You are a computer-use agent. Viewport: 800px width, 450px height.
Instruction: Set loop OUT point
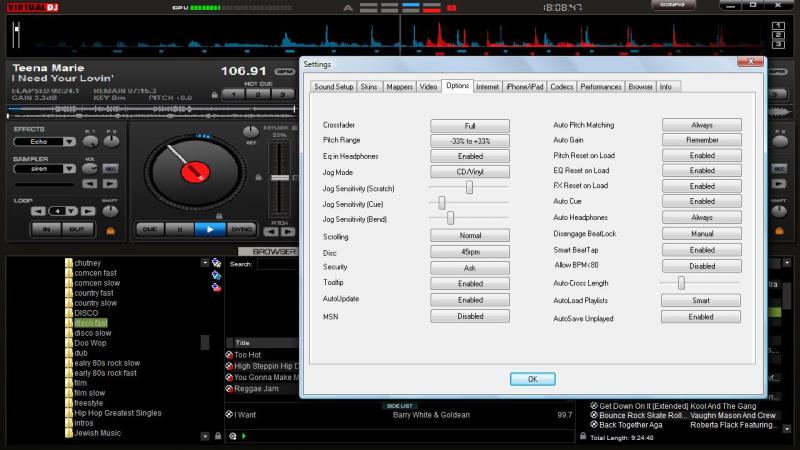tap(77, 229)
